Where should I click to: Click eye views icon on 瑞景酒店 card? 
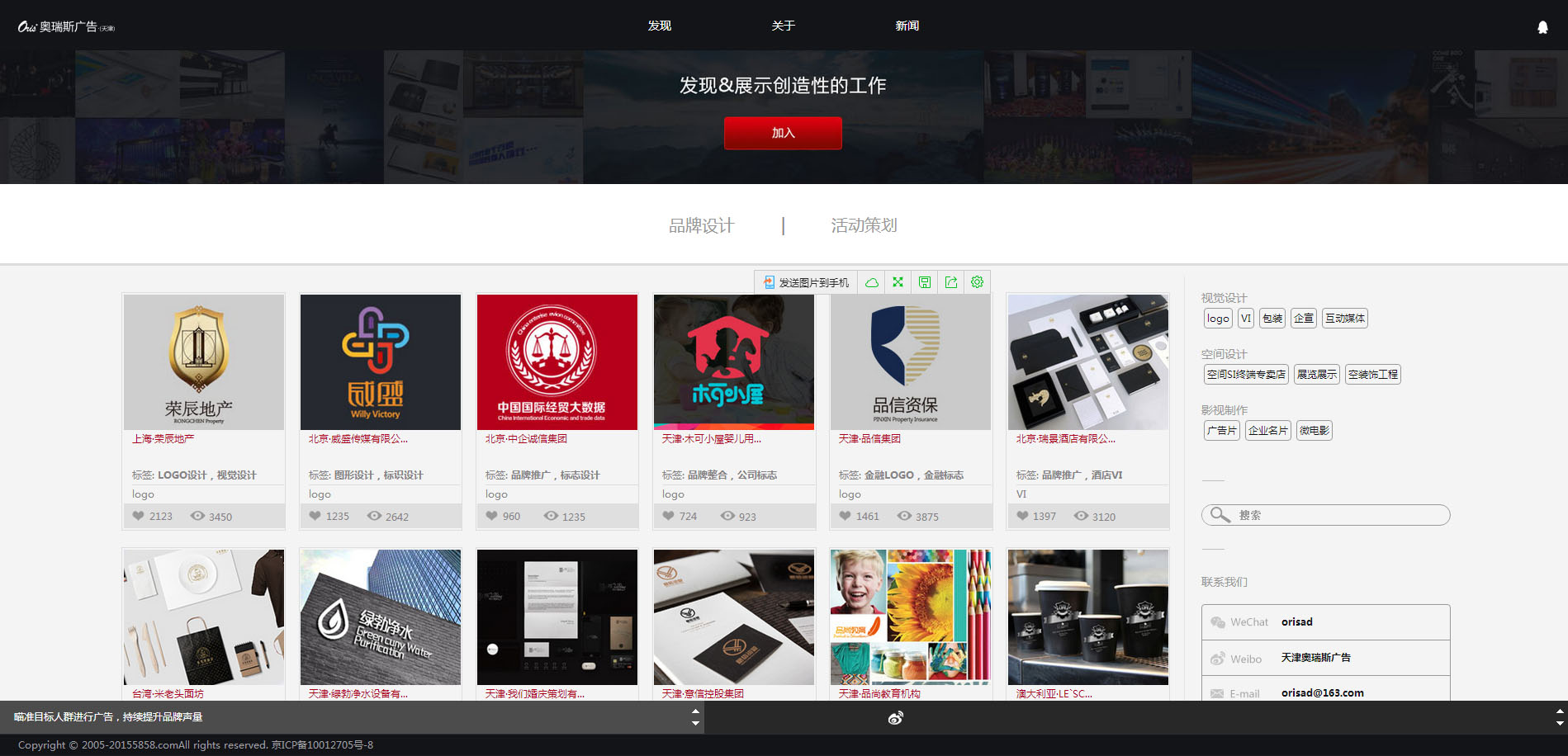(1081, 516)
